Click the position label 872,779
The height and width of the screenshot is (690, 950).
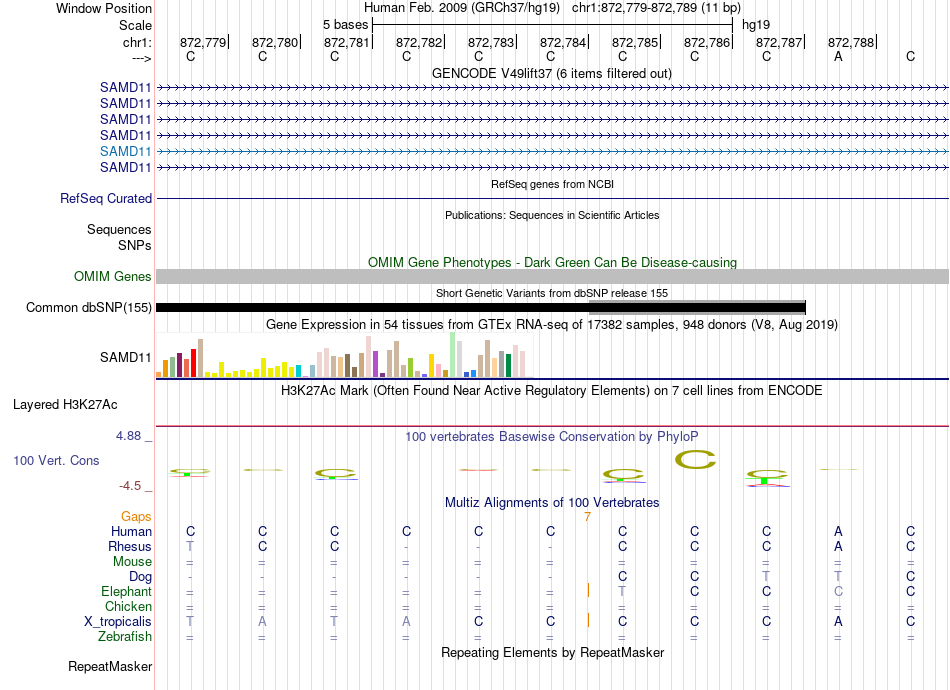point(203,42)
